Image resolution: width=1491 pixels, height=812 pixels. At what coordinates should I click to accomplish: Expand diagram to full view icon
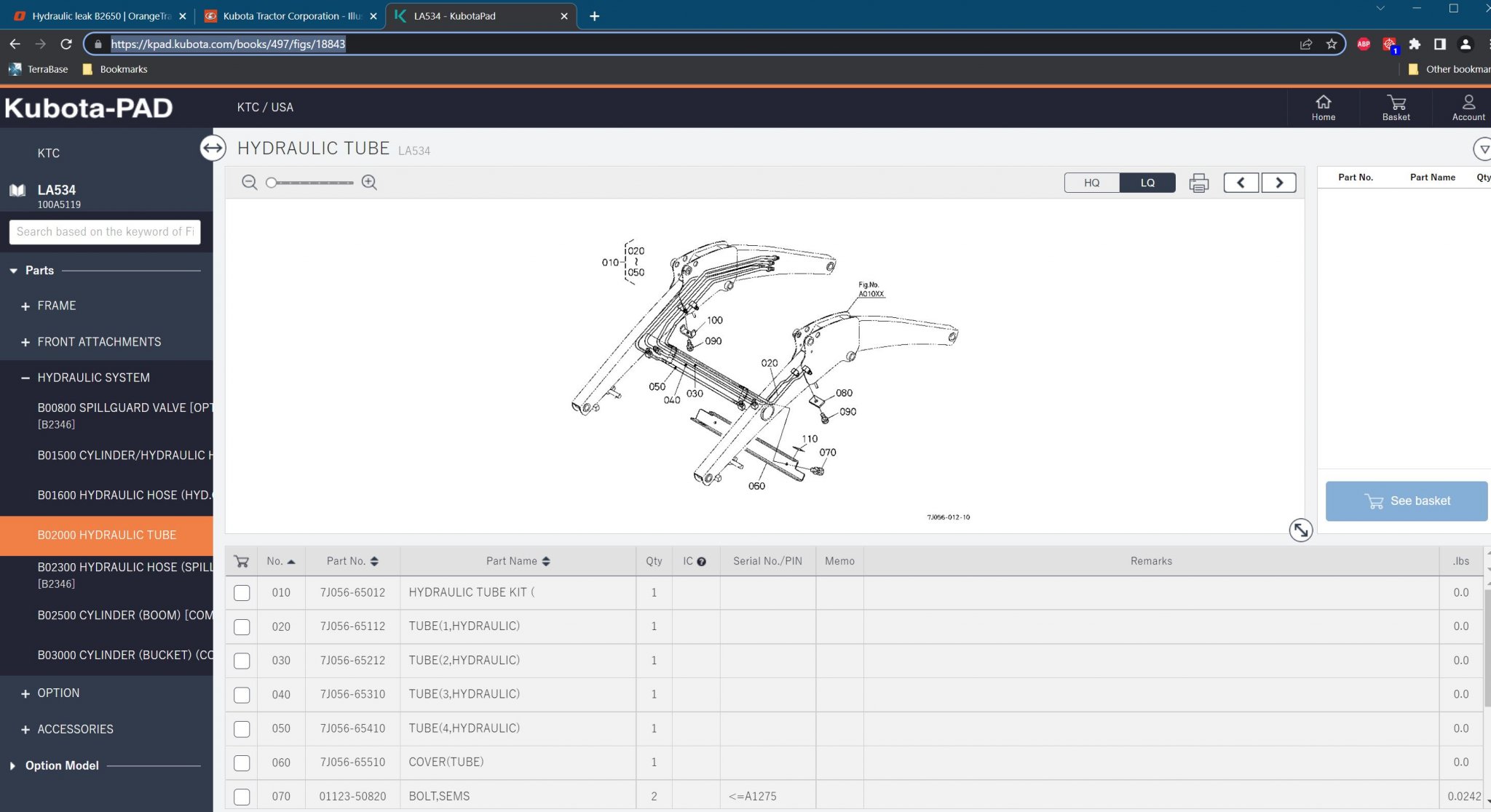pyautogui.click(x=1300, y=530)
